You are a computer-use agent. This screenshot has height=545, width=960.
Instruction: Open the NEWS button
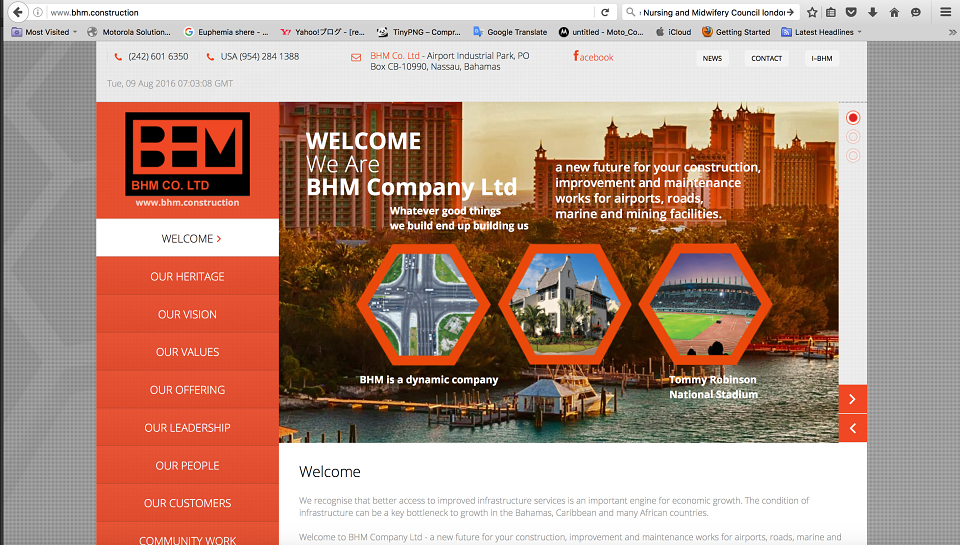(712, 58)
